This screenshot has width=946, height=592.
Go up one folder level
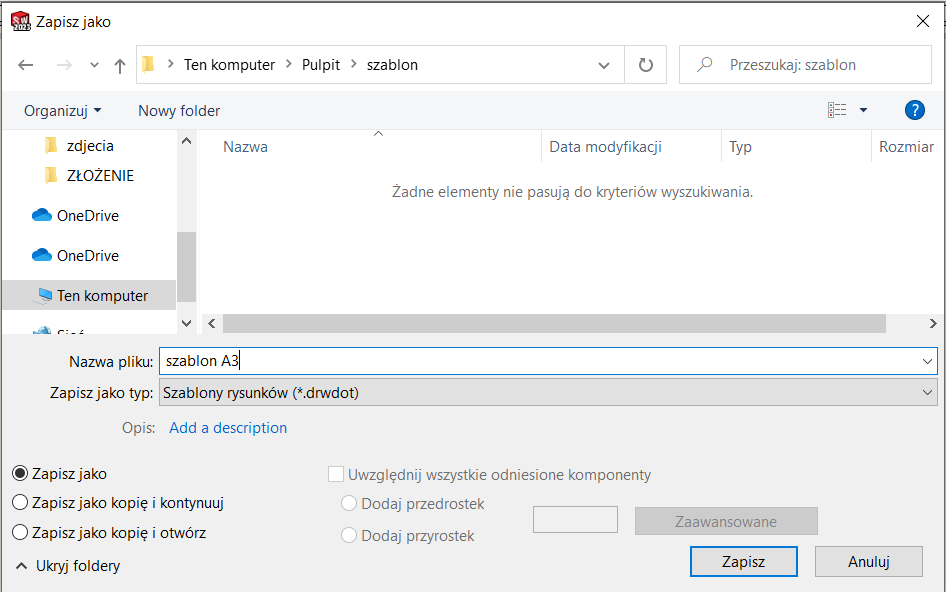pos(120,65)
